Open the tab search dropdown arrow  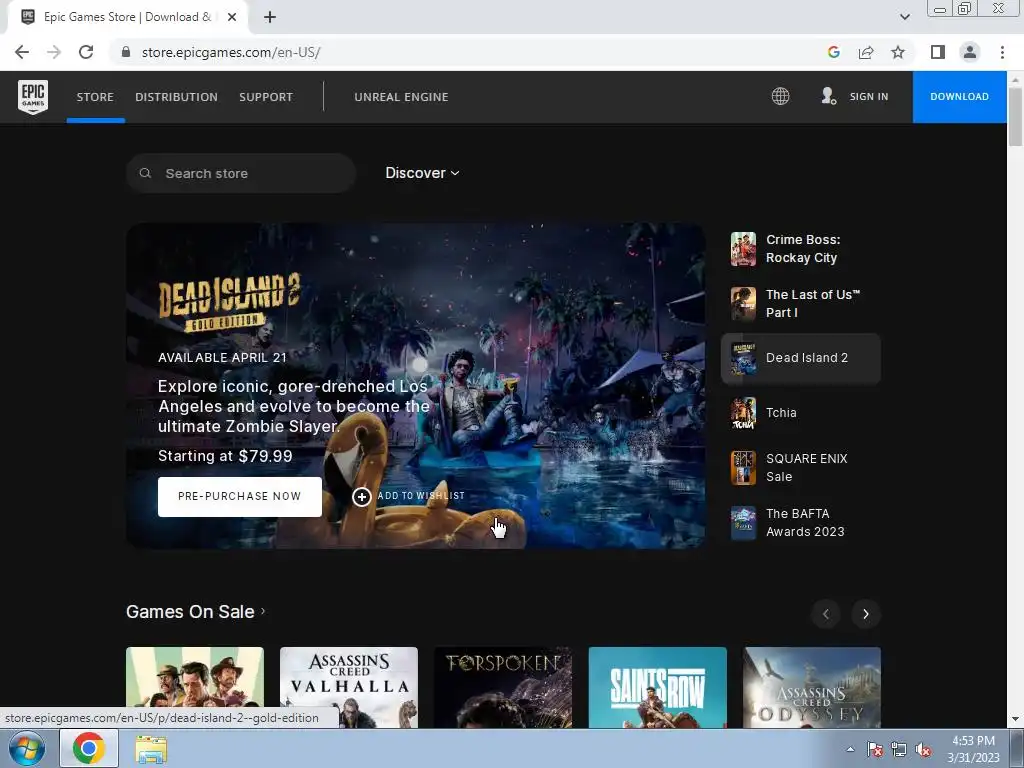(x=904, y=17)
